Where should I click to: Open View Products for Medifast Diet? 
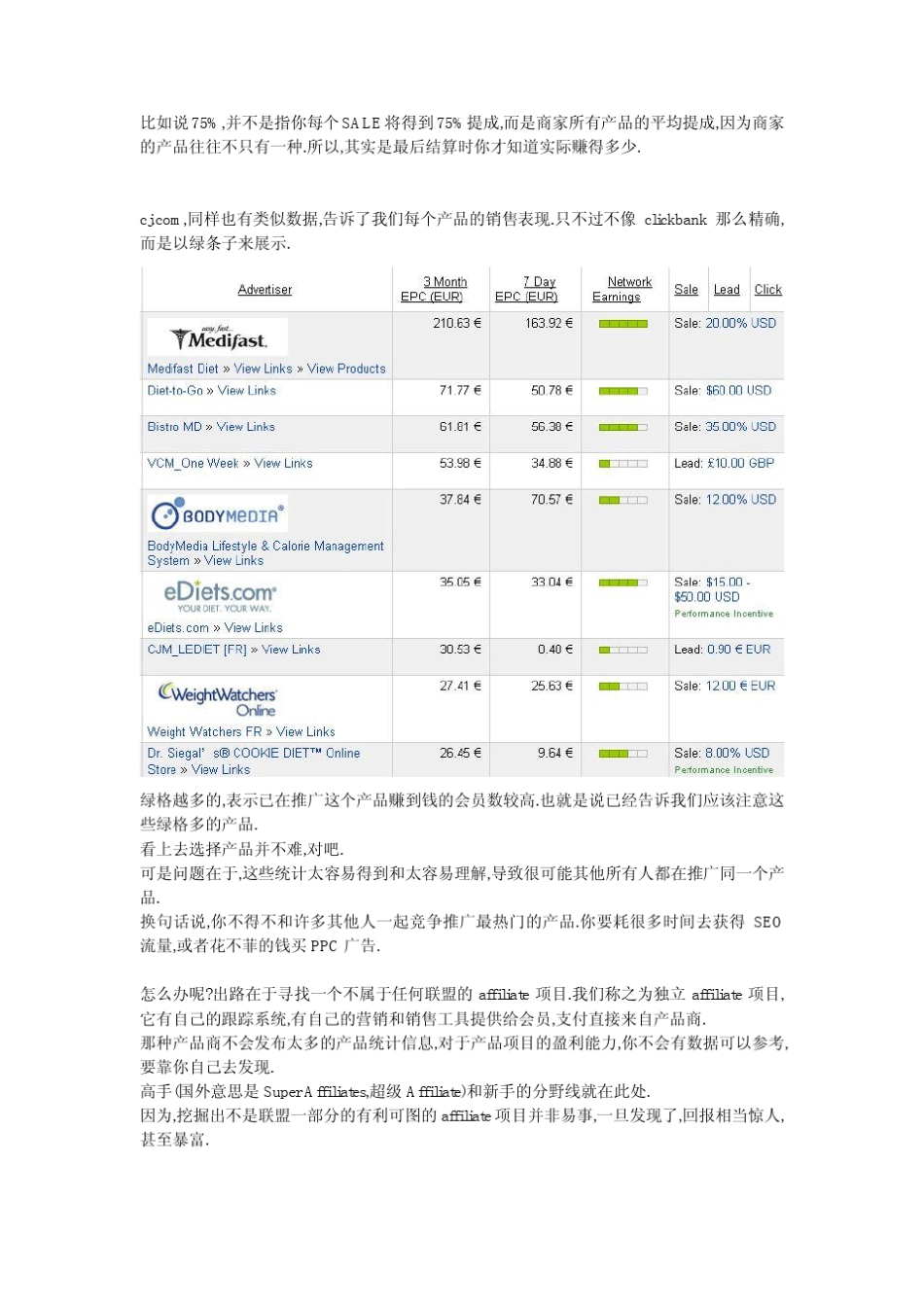point(346,369)
